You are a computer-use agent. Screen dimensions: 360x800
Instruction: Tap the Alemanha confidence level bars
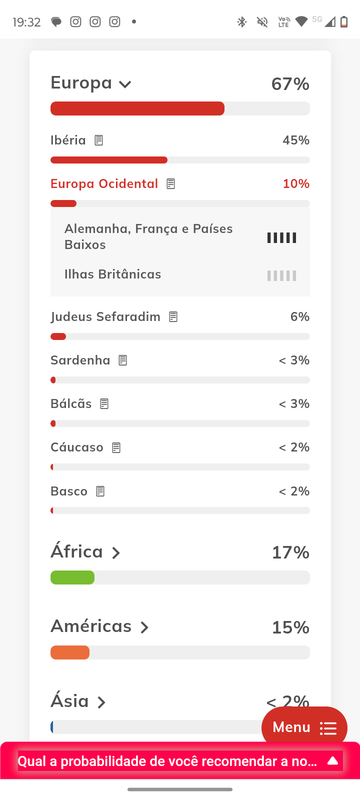click(x=281, y=238)
